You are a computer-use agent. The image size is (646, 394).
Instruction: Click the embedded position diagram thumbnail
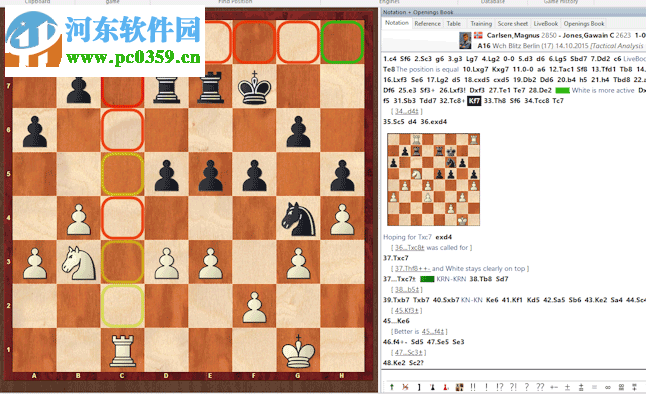click(x=433, y=180)
